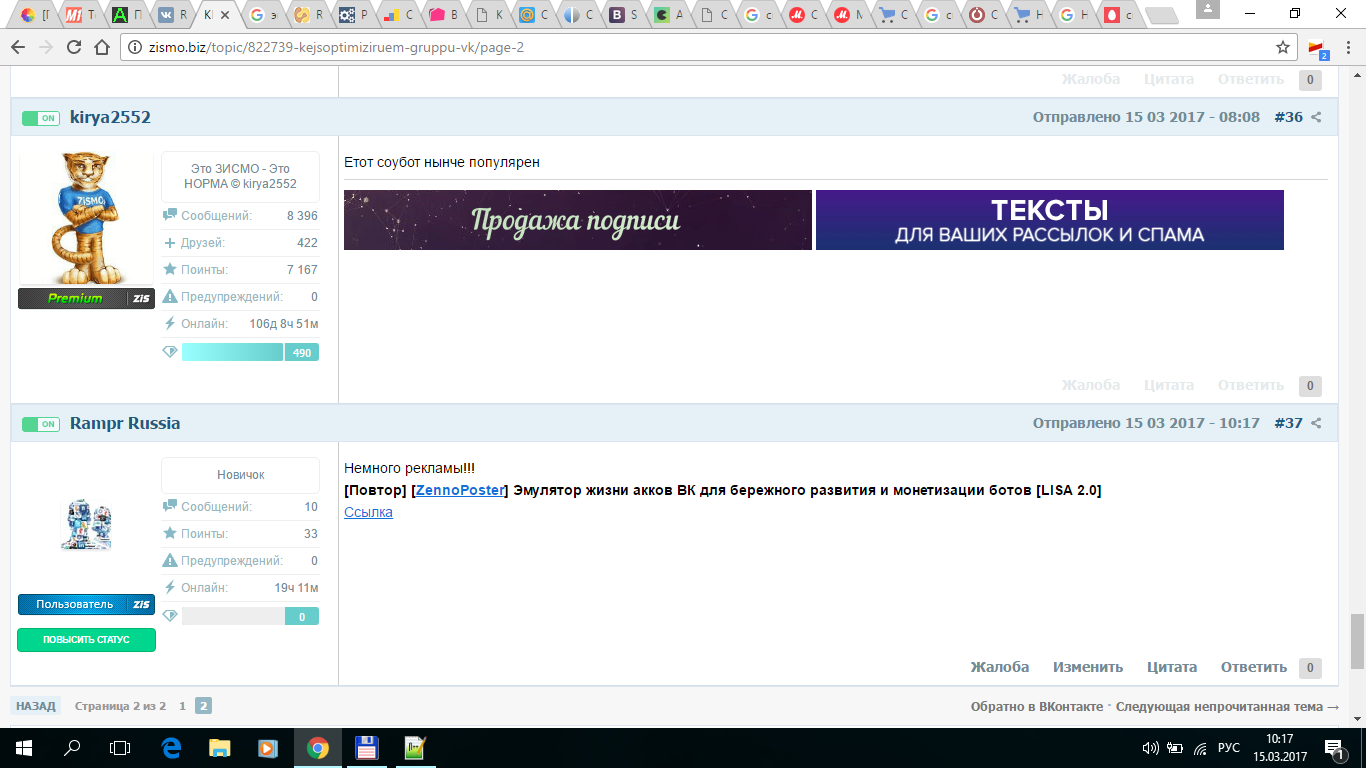Open the 'Страница 2 из 2' page jump

pyautogui.click(x=120, y=706)
